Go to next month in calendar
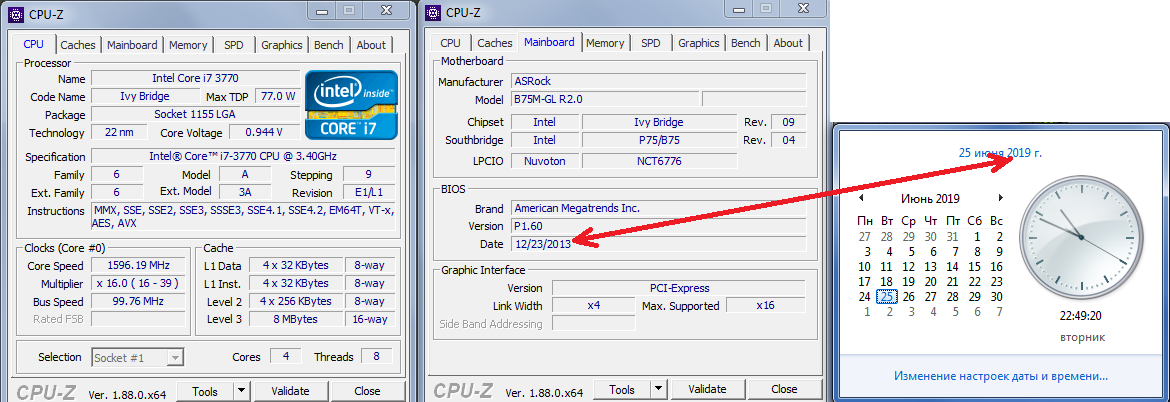 [1001, 198]
